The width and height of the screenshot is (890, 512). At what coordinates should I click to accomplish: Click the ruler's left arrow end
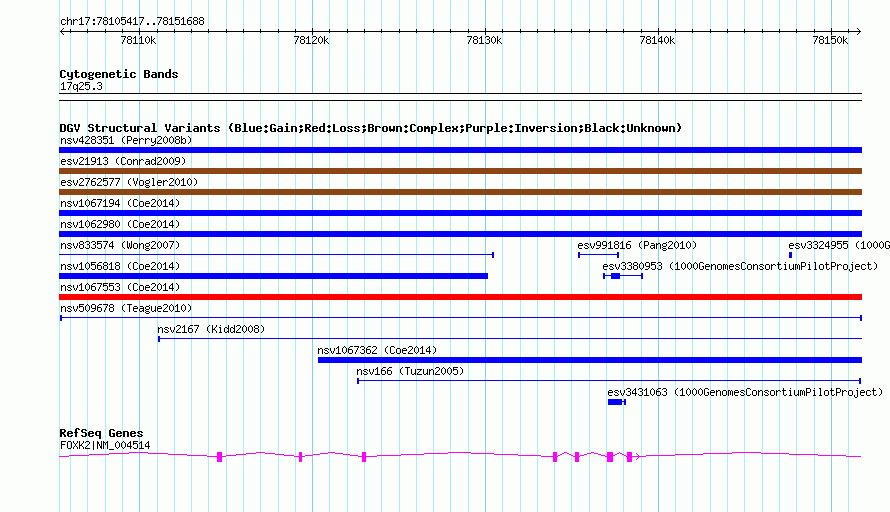(62, 31)
